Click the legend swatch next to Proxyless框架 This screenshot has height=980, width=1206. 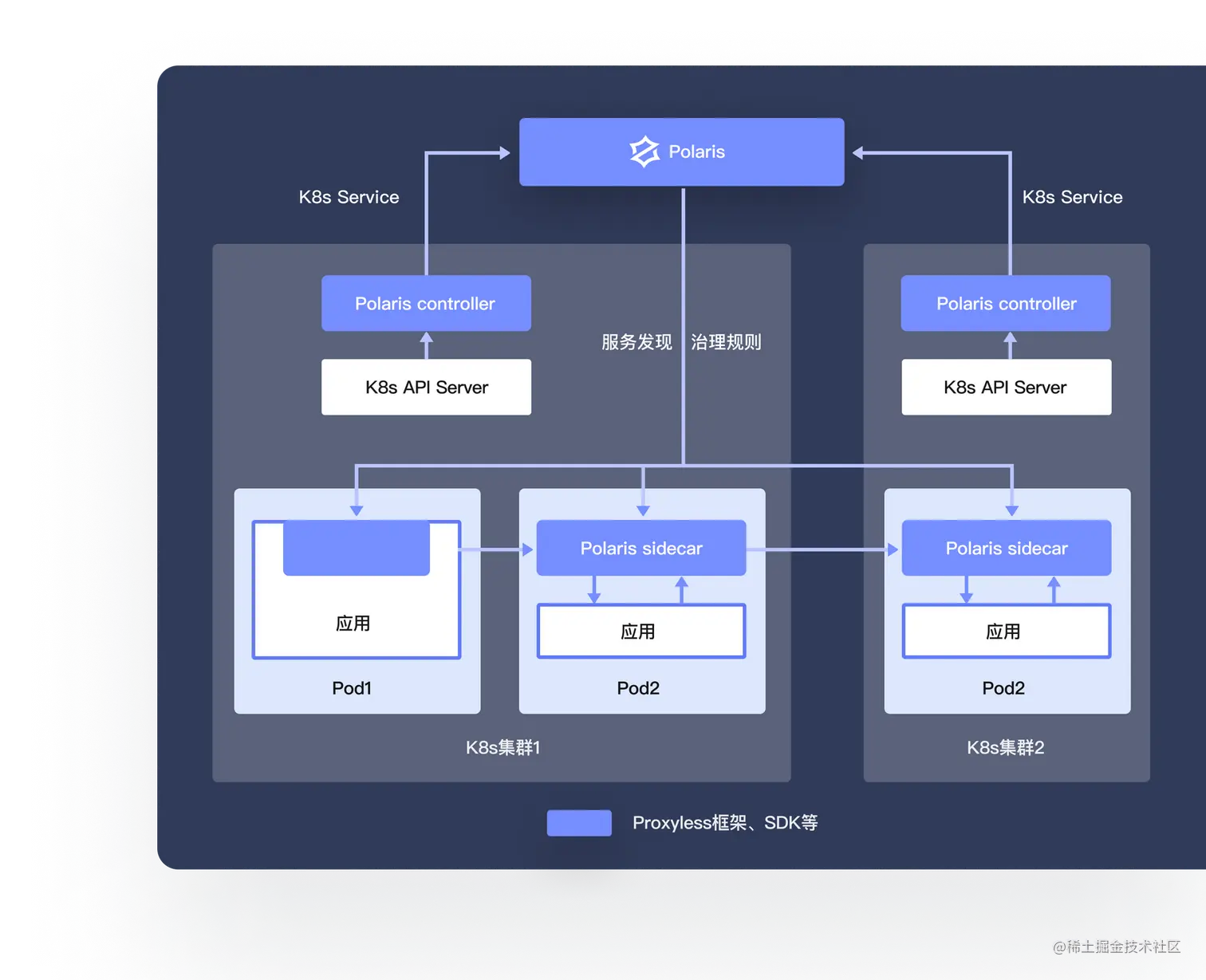pyautogui.click(x=579, y=822)
